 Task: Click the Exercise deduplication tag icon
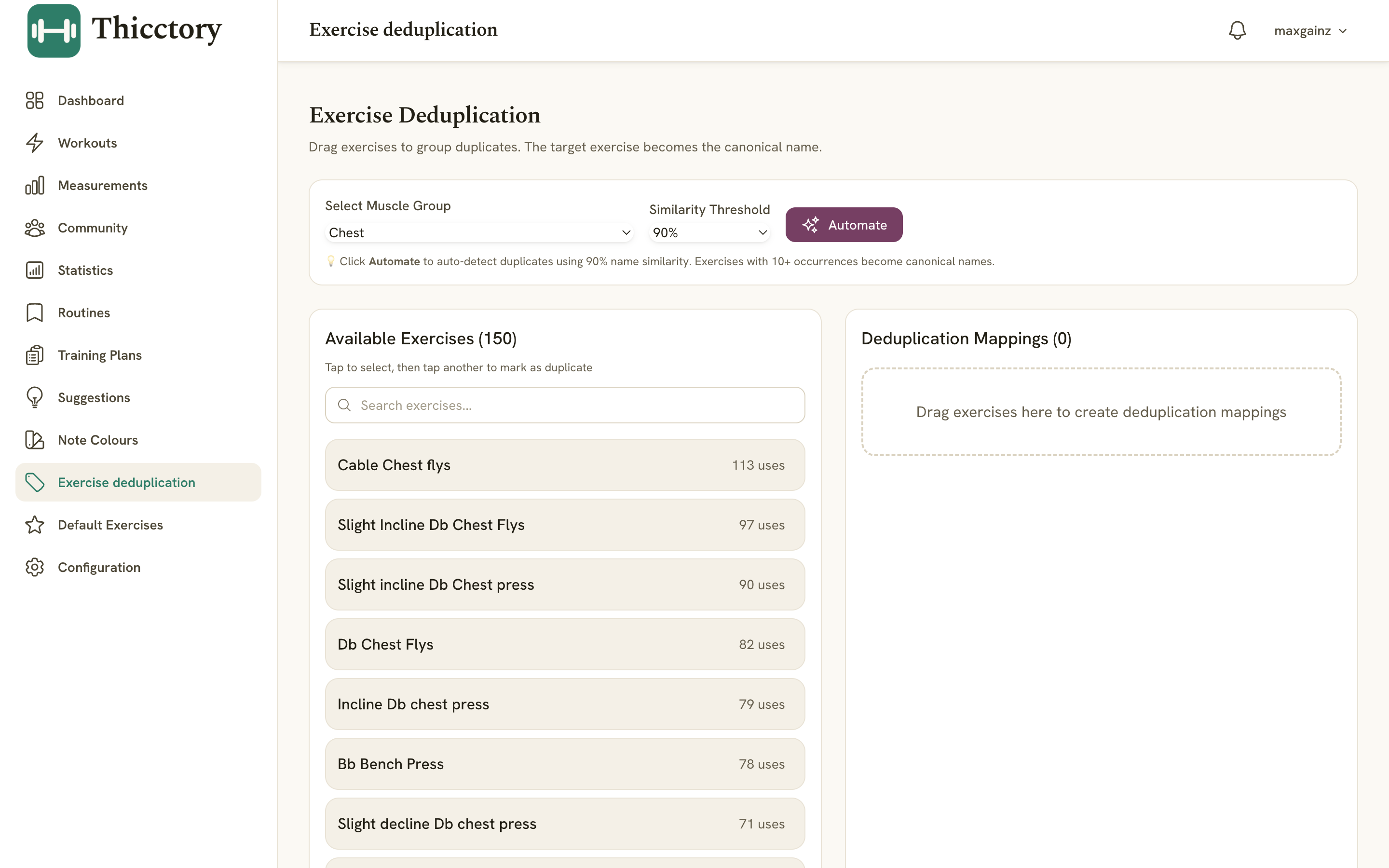pos(34,482)
